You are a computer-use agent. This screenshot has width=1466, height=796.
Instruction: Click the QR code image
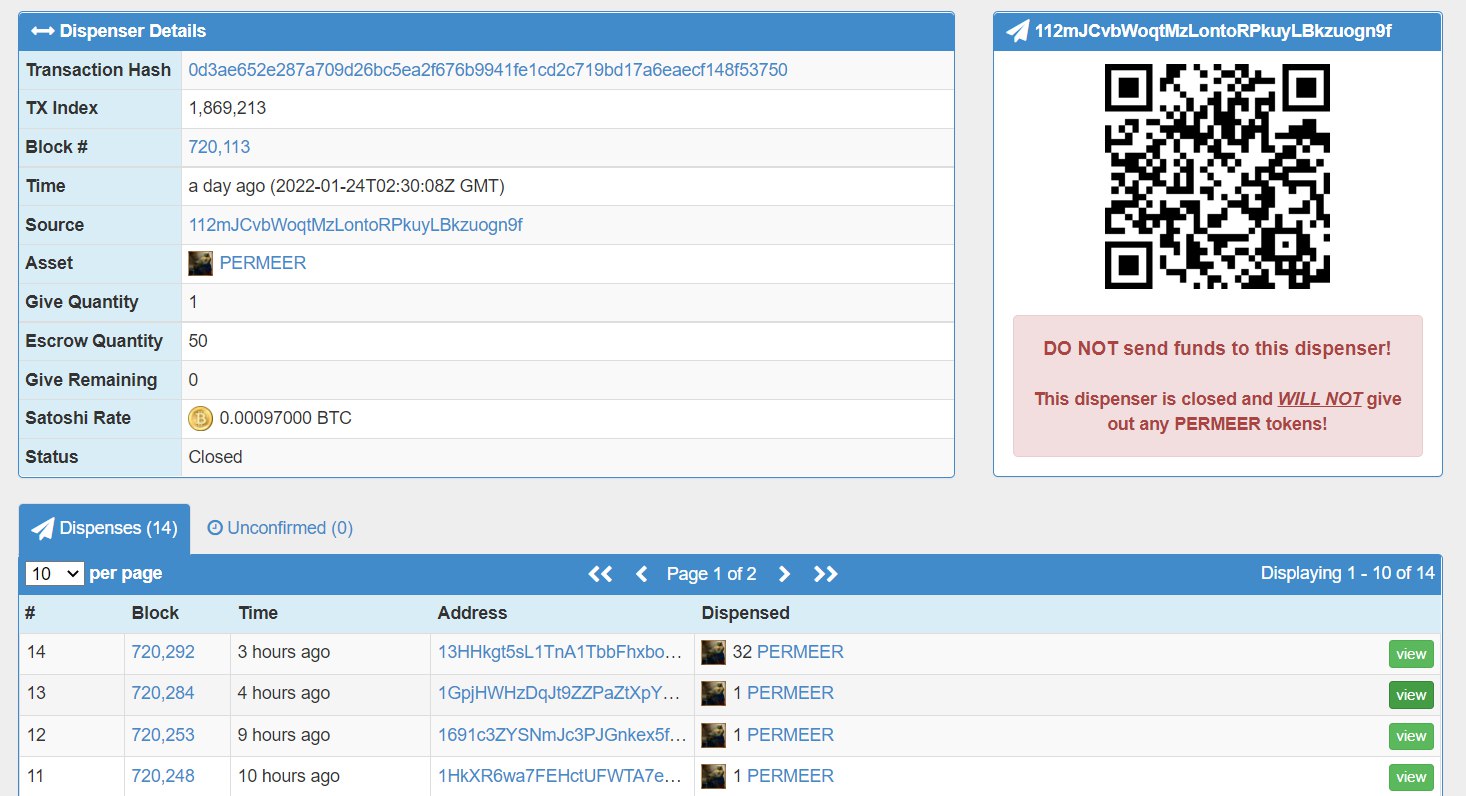point(1217,176)
